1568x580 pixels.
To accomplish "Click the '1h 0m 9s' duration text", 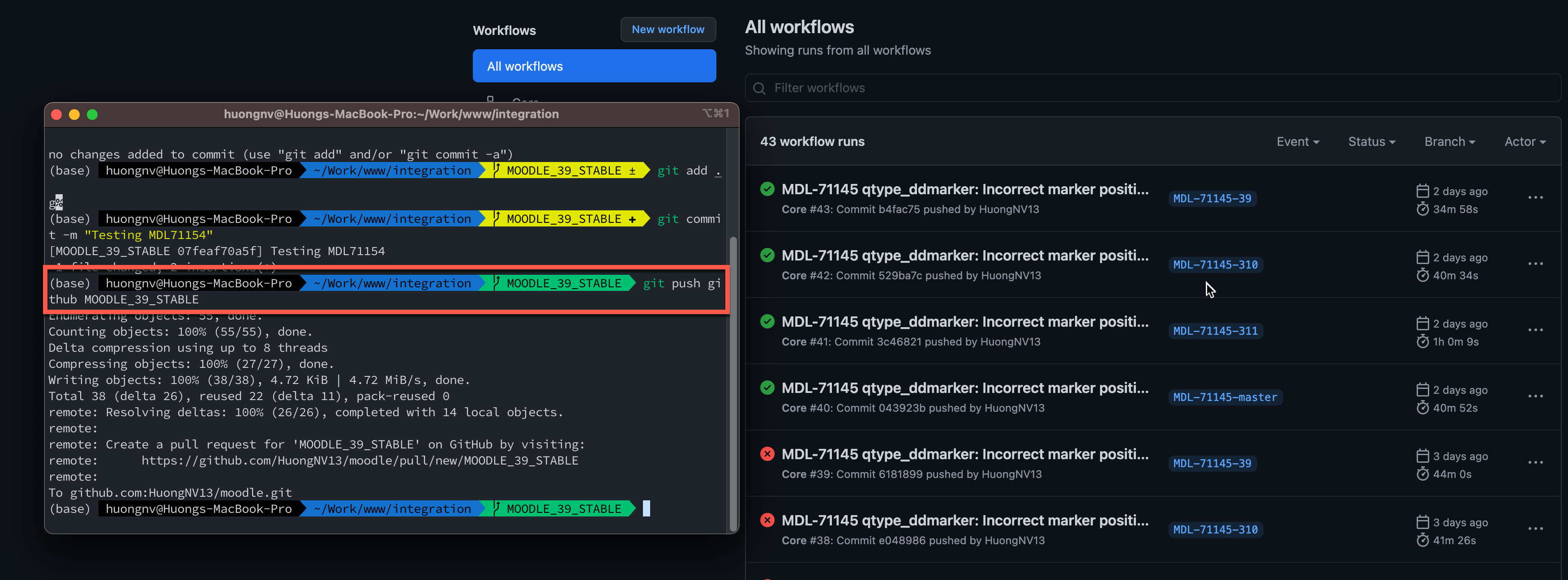I will (x=1455, y=342).
